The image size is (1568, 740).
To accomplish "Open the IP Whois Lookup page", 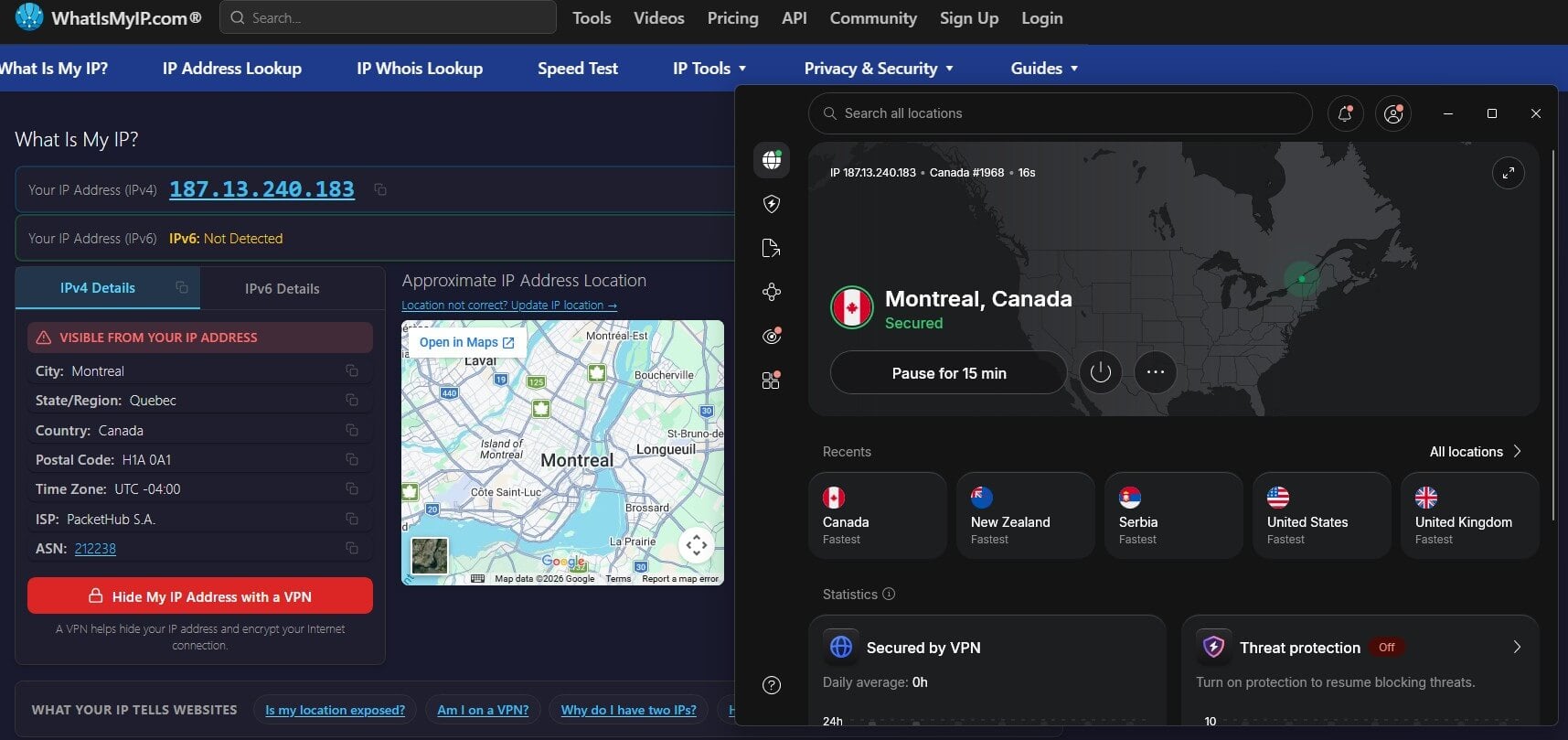I will pyautogui.click(x=420, y=68).
